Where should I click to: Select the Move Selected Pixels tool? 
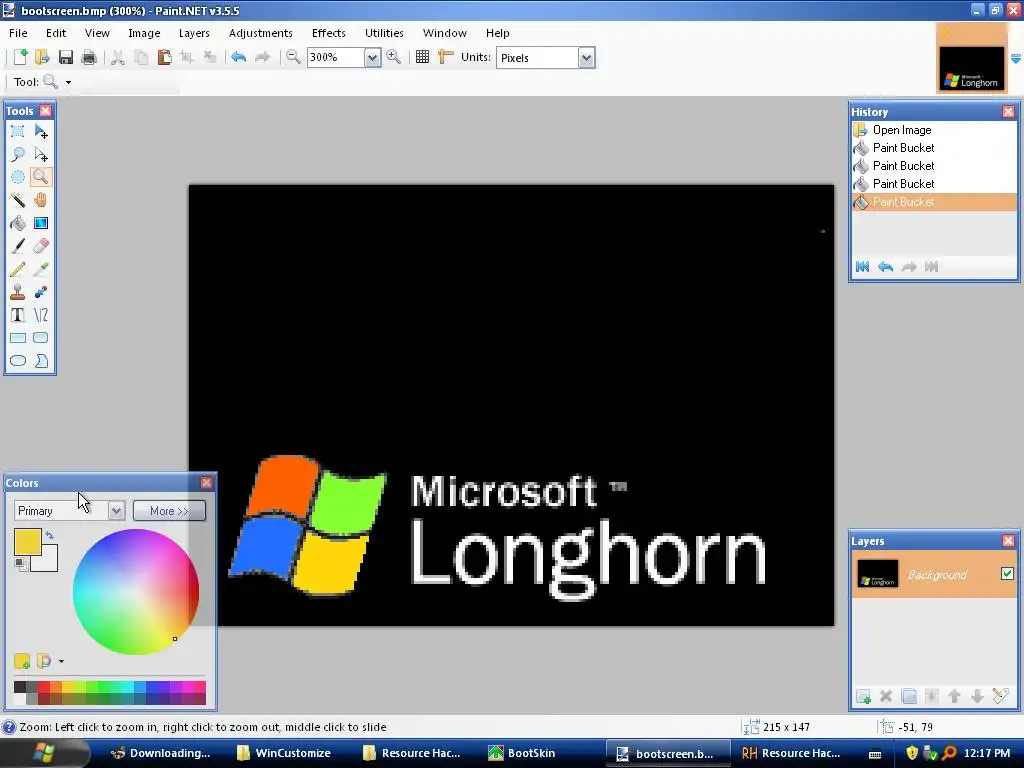(x=40, y=131)
